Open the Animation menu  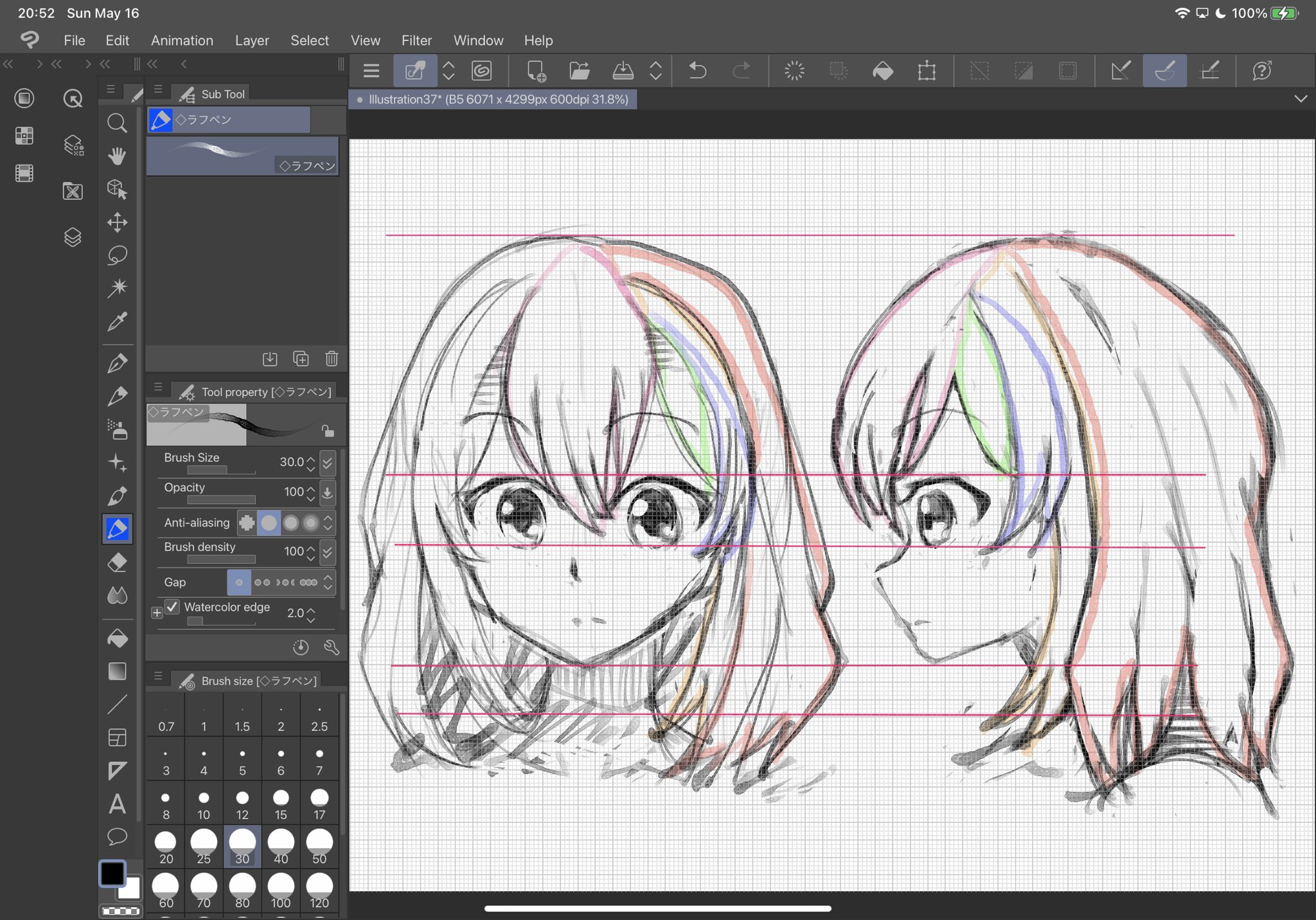(182, 41)
